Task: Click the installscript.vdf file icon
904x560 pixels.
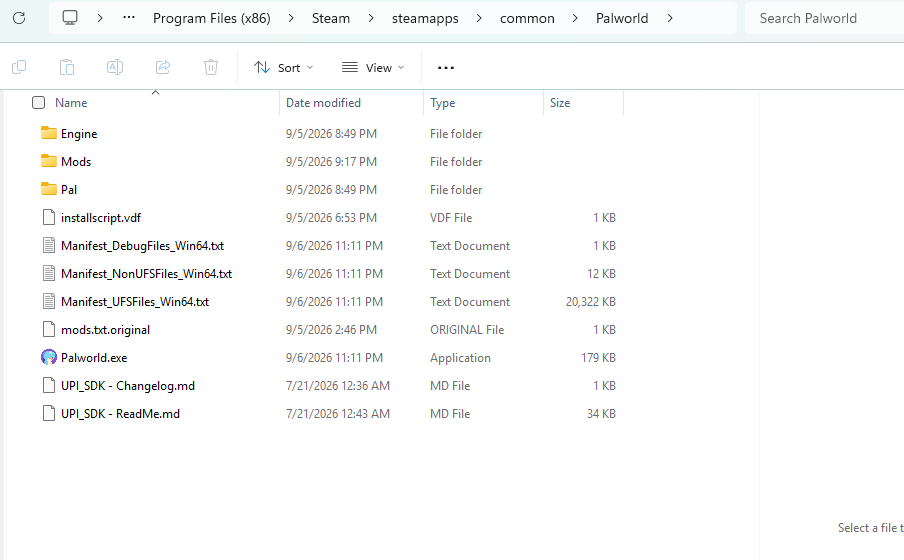Action: (49, 217)
